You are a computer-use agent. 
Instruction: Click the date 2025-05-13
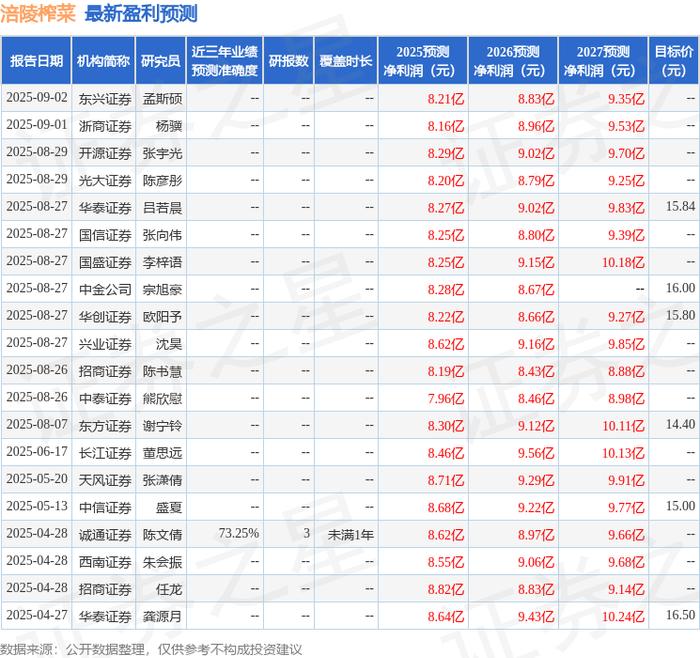click(x=37, y=506)
